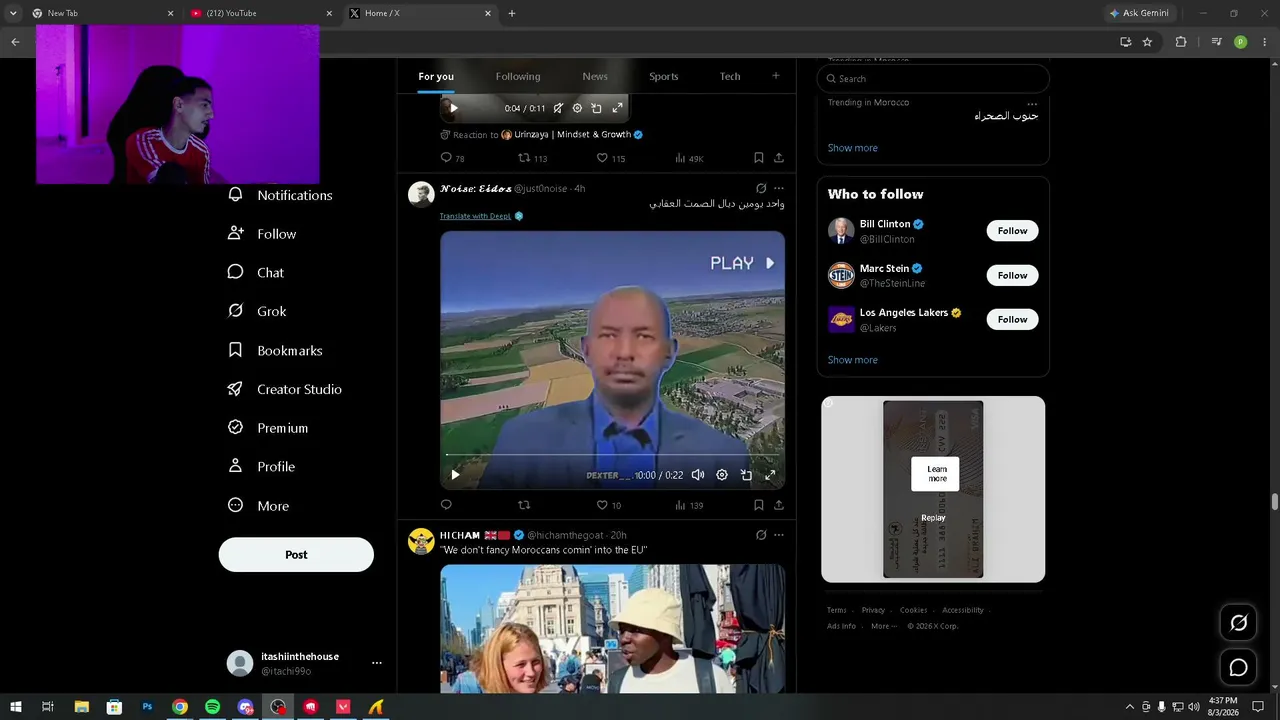This screenshot has width=1280, height=720.
Task: Mute the 0:22 video with speaker icon
Action: (x=698, y=475)
